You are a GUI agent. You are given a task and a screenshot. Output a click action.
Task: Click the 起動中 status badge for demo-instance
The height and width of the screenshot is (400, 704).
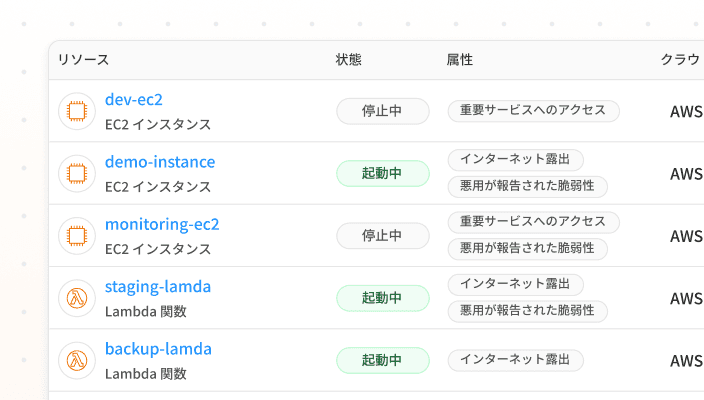coord(382,173)
